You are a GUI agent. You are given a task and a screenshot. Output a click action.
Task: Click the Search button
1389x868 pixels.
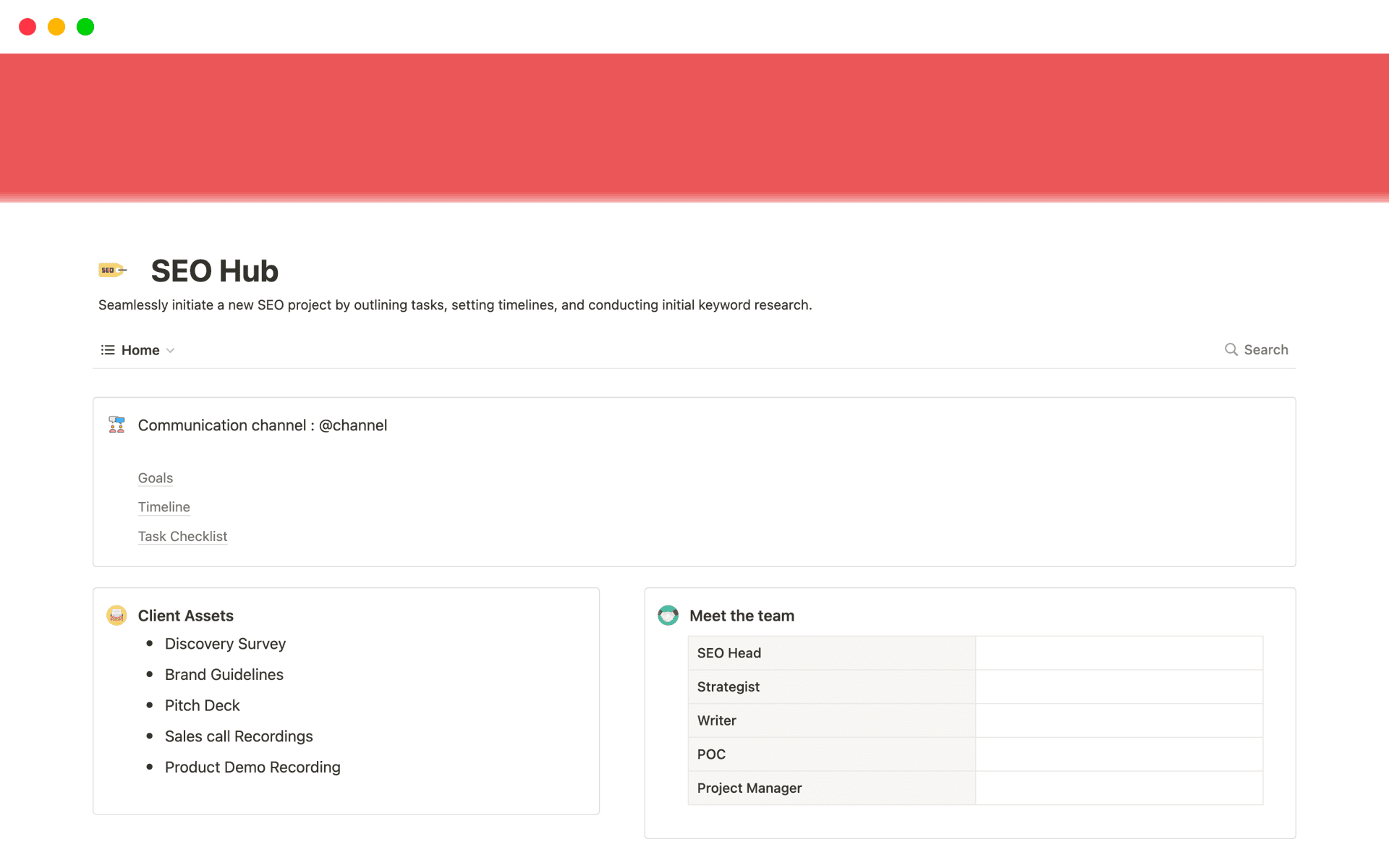pyautogui.click(x=1265, y=349)
